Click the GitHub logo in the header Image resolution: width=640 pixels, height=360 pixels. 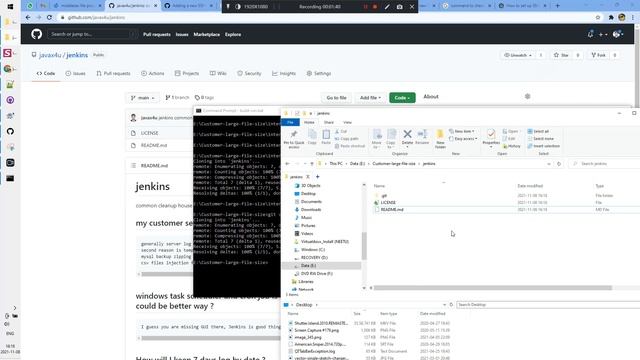pos(36,34)
